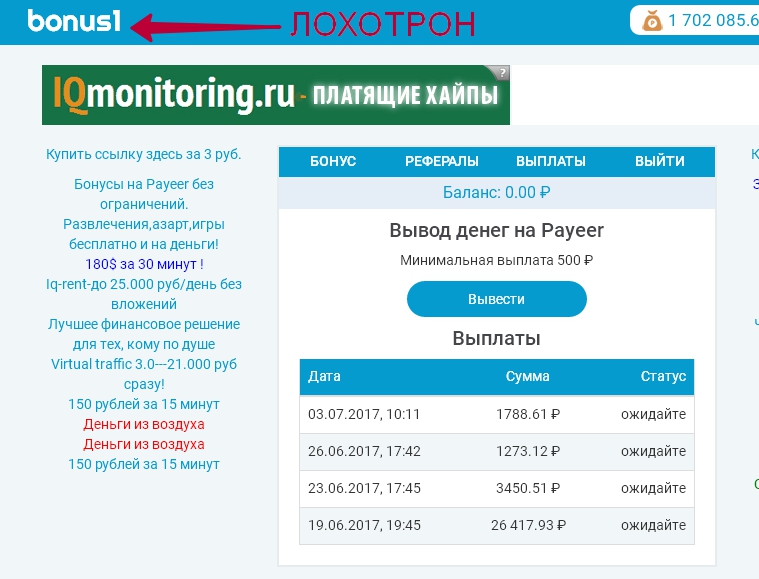The width and height of the screenshot is (759, 579).
Task: Click the 'Virtual traffic 3.0---21.000 руб сразу!' link
Action: coord(144,374)
